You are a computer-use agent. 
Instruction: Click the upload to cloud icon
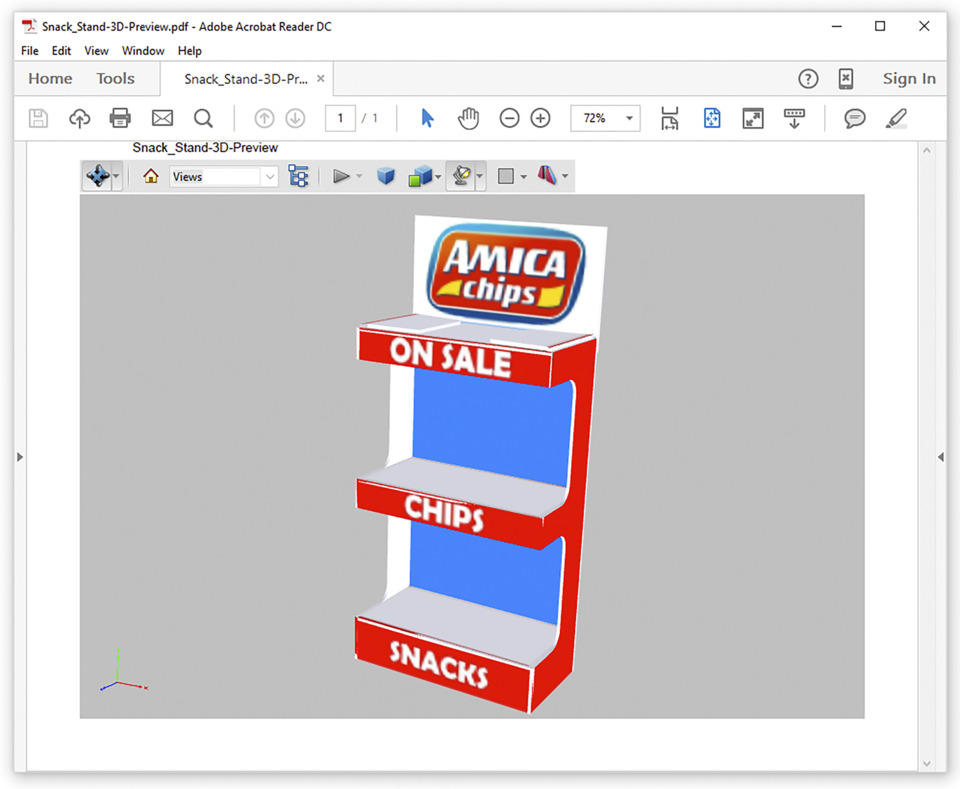tap(79, 118)
